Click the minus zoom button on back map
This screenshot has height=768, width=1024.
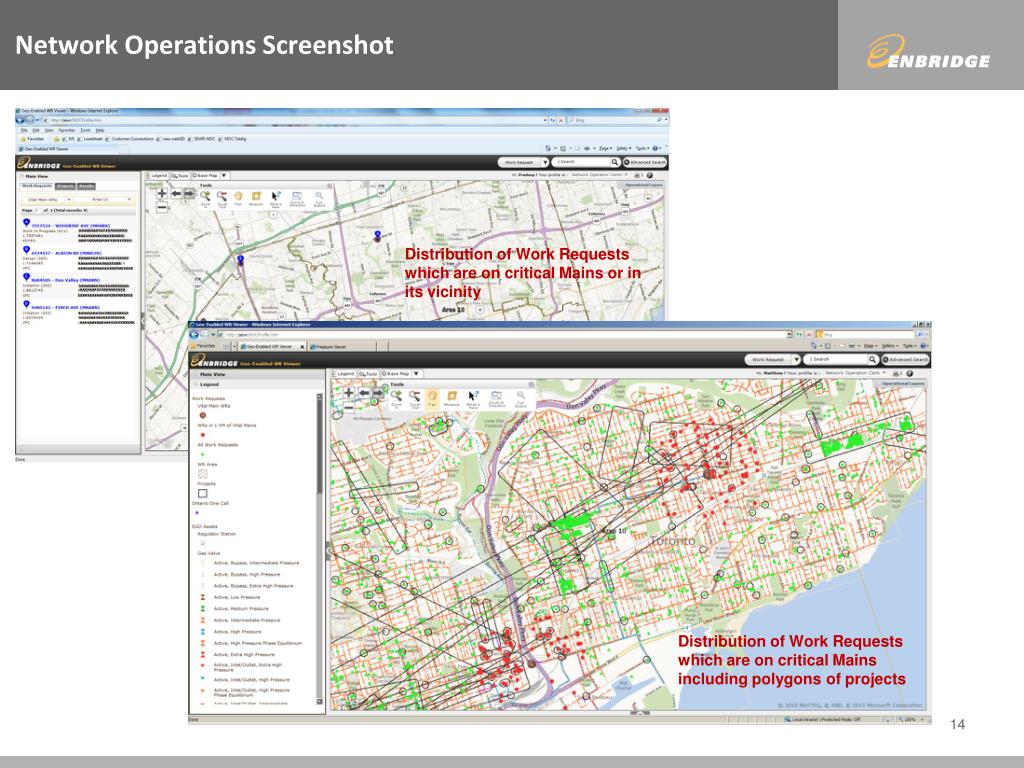click(162, 208)
